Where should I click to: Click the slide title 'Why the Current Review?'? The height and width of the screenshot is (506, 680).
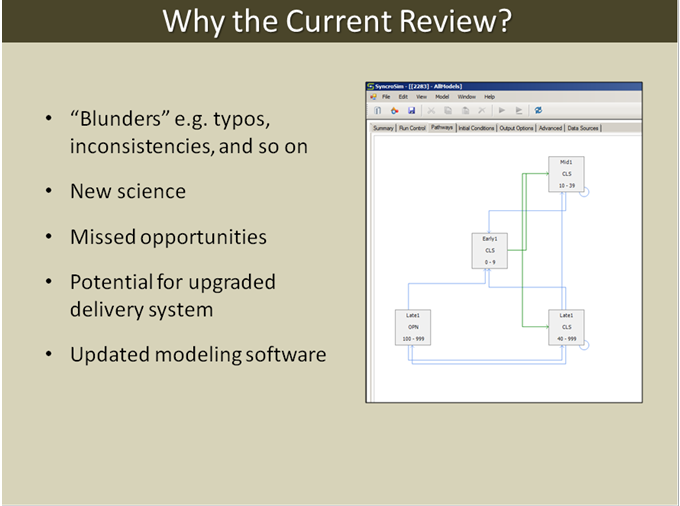pos(337,21)
